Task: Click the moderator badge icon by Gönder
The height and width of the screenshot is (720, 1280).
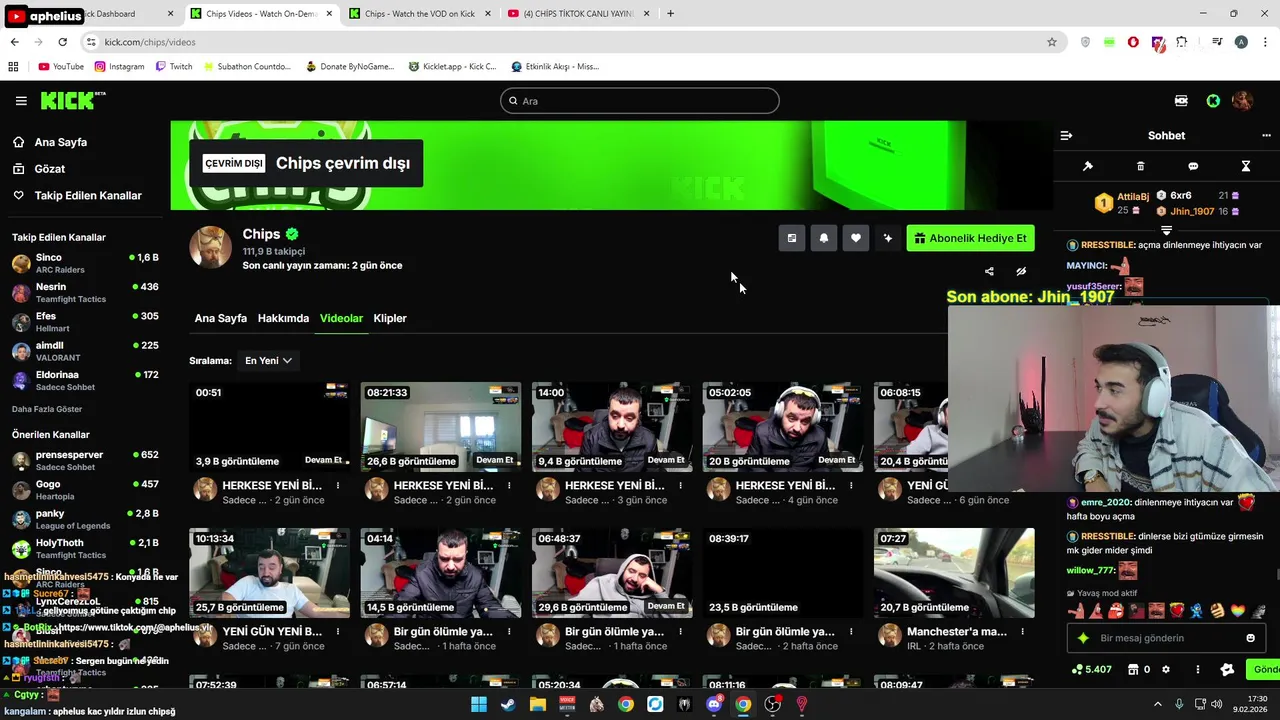Action: 1228,669
